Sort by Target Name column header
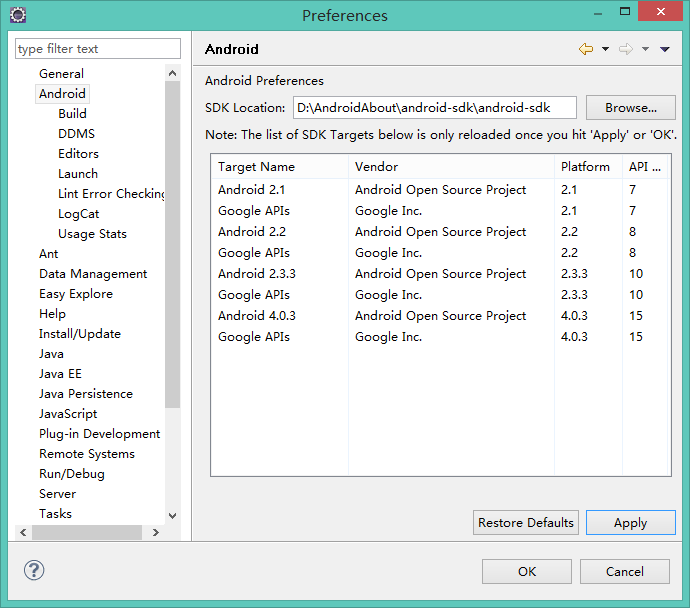690x608 pixels. (280, 167)
